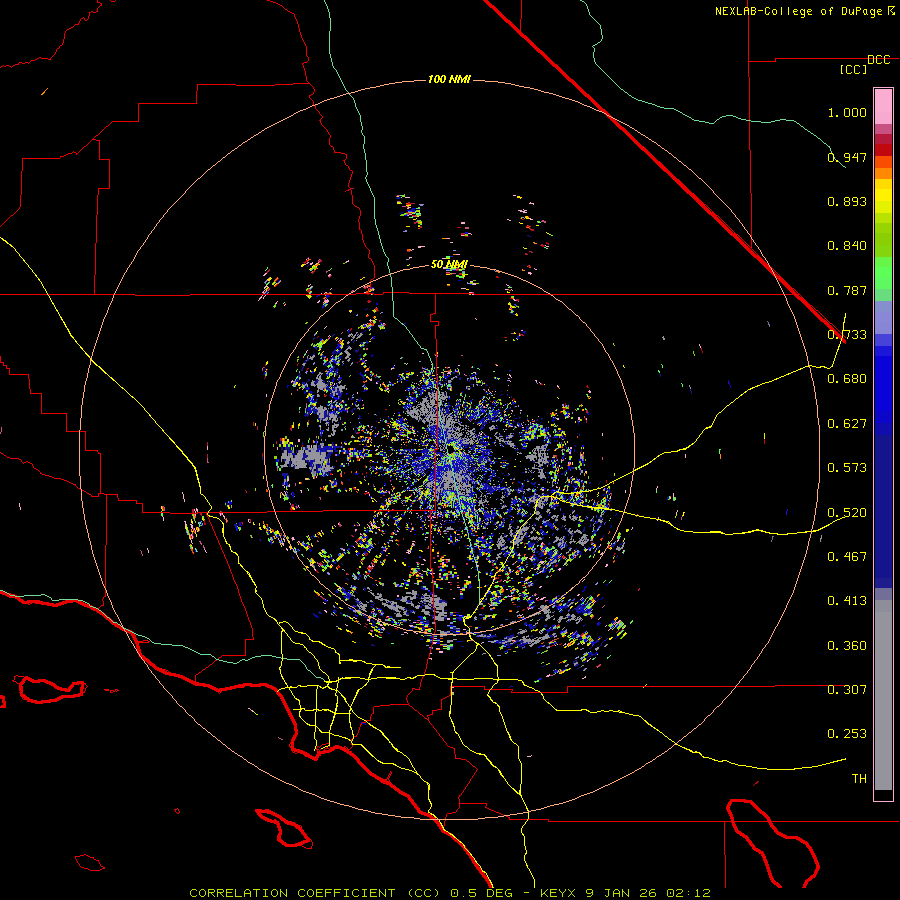Viewport: 900px width, 900px height.
Task: Pick the gray color bar segment
Action: 883,695
